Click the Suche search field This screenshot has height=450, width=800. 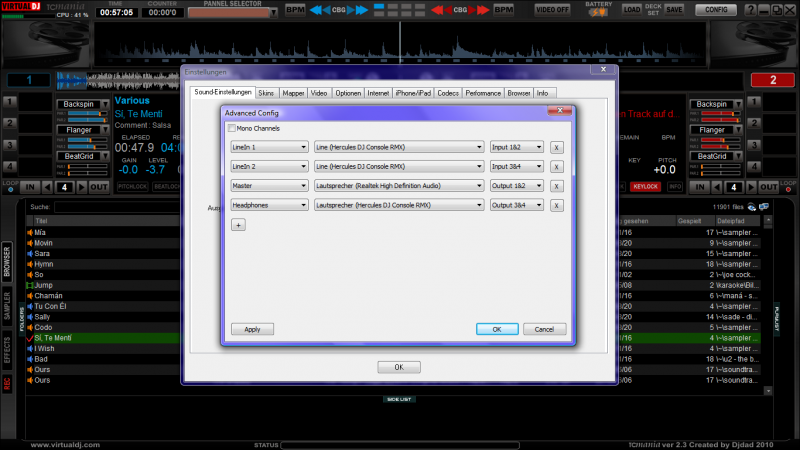[117, 207]
